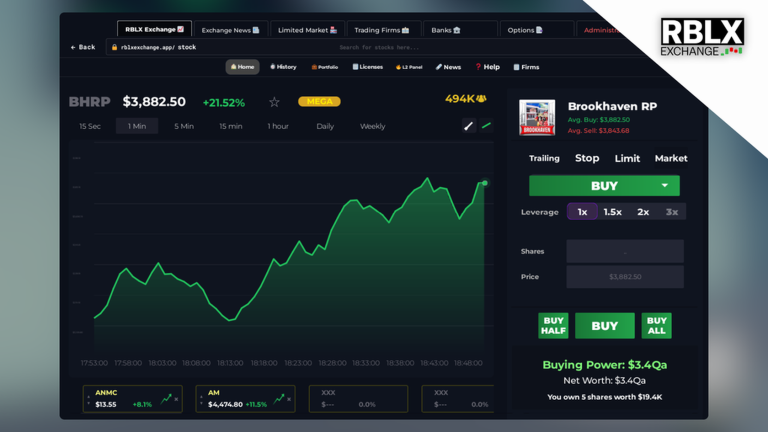Screen dimensions: 768x432
Task: Open the L2 Panel
Action: coord(409,67)
